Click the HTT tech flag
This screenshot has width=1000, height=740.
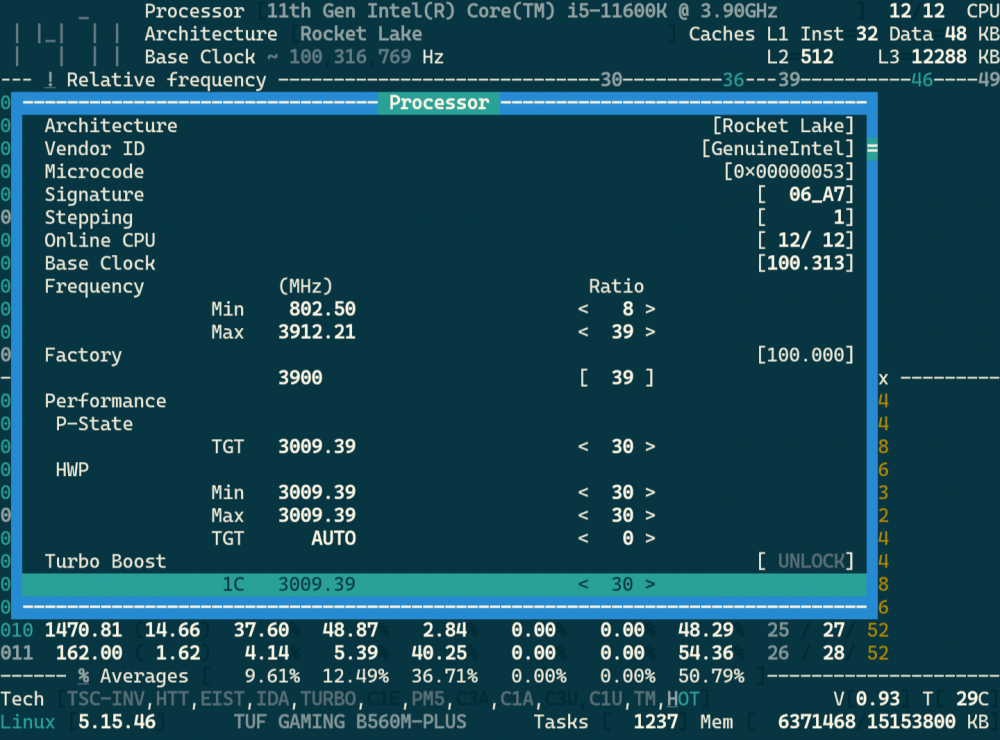pos(172,699)
